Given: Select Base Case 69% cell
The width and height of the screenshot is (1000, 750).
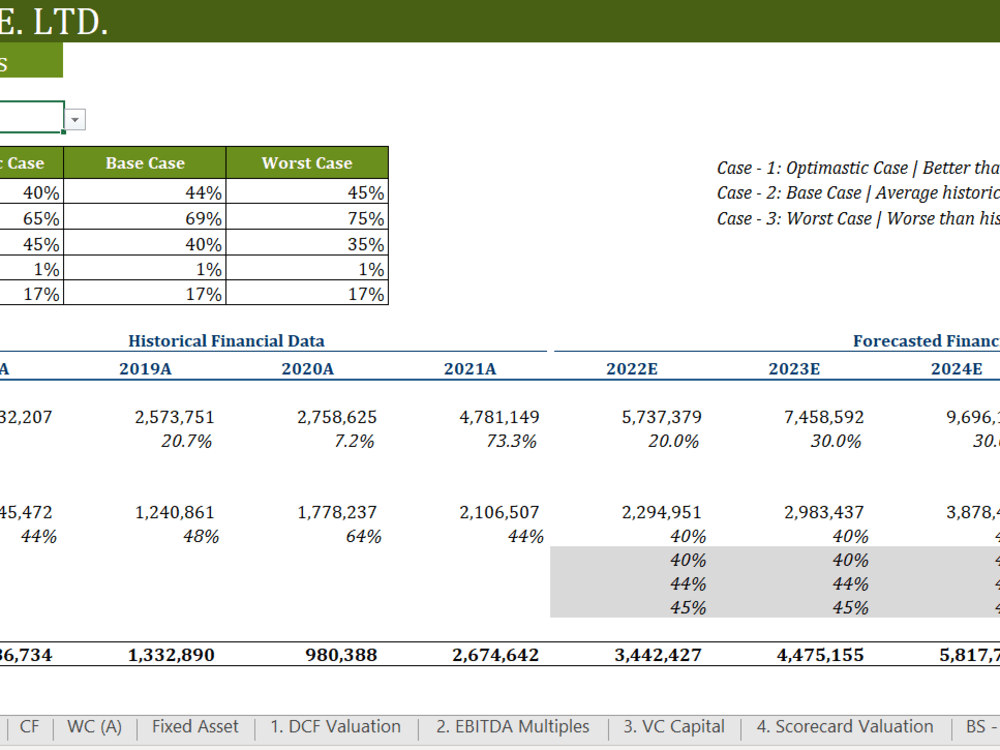Looking at the screenshot, I should tap(145, 217).
